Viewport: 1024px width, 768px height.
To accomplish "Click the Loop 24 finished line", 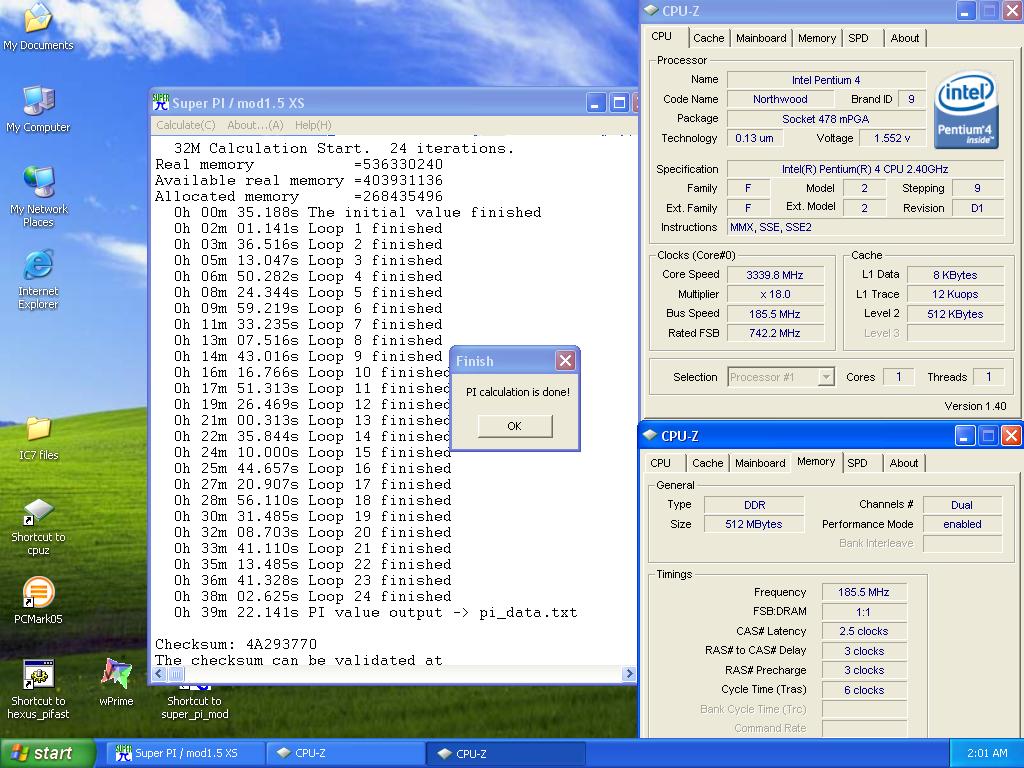I will pyautogui.click(x=313, y=596).
